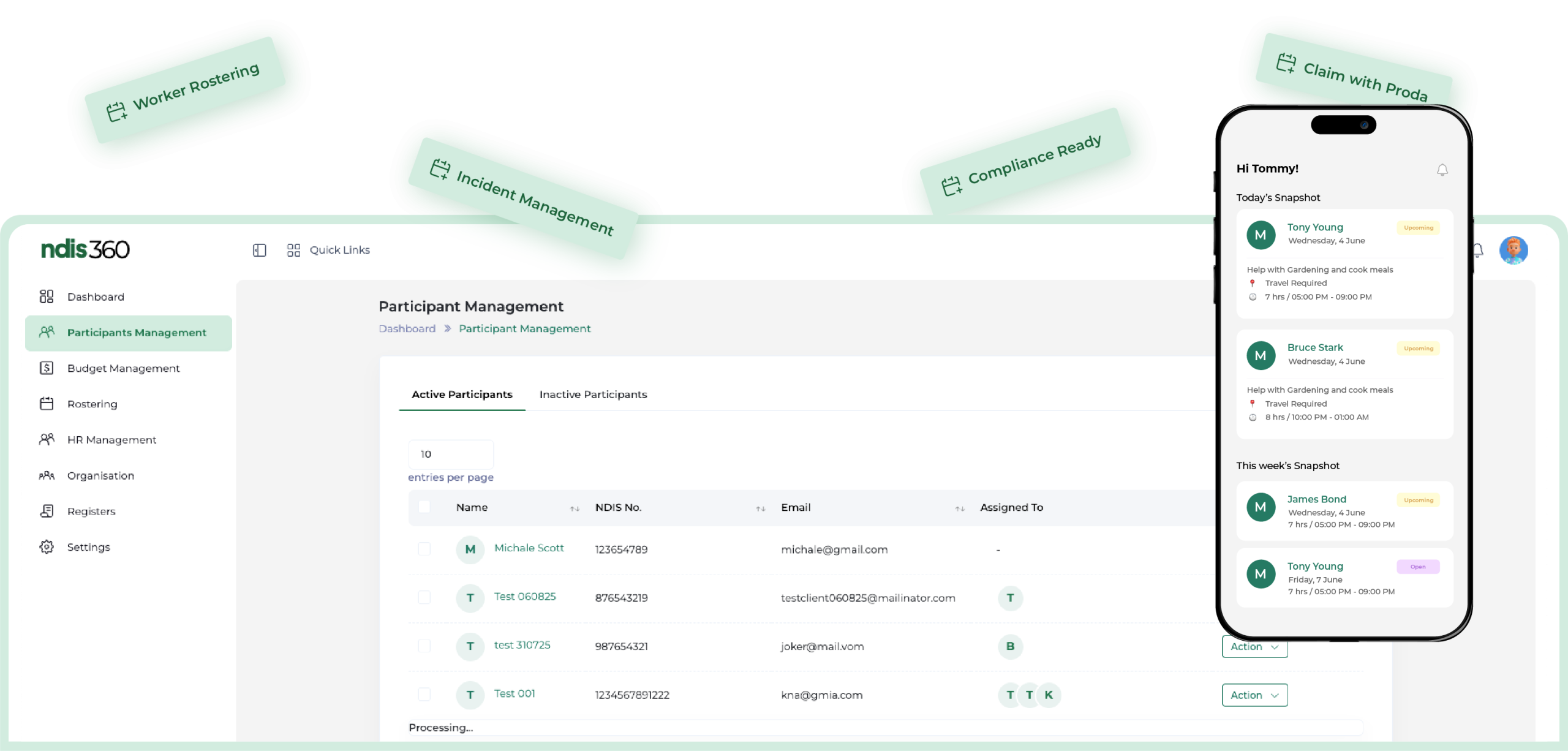Image resolution: width=1568 pixels, height=751 pixels.
Task: Open Action dropdown for Test 001 row
Action: click(x=1254, y=695)
